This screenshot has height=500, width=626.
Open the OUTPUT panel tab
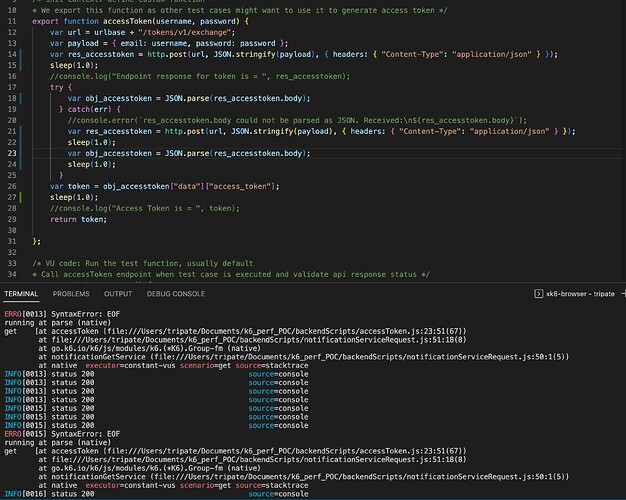point(118,294)
